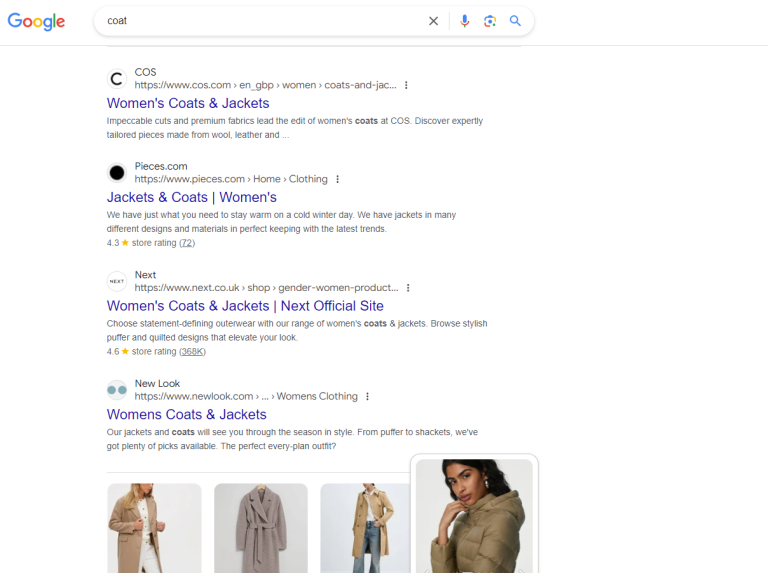
Task: Click the COS URL breadcrumb
Action: coord(265,85)
